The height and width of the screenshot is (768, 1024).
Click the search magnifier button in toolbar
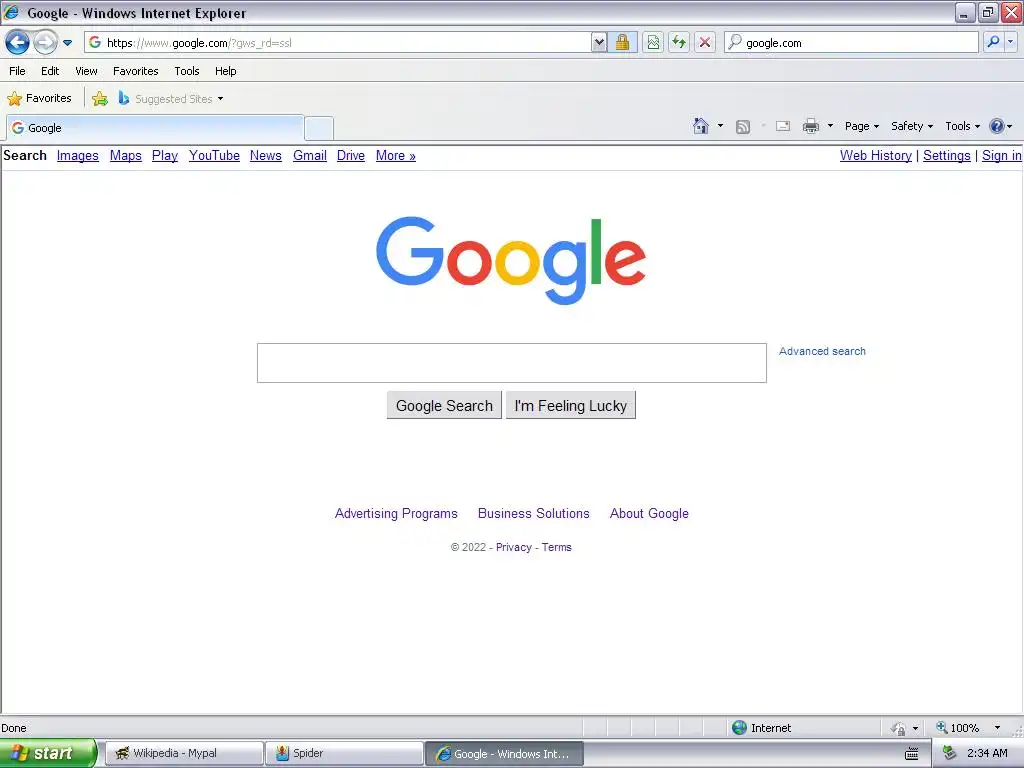click(993, 42)
